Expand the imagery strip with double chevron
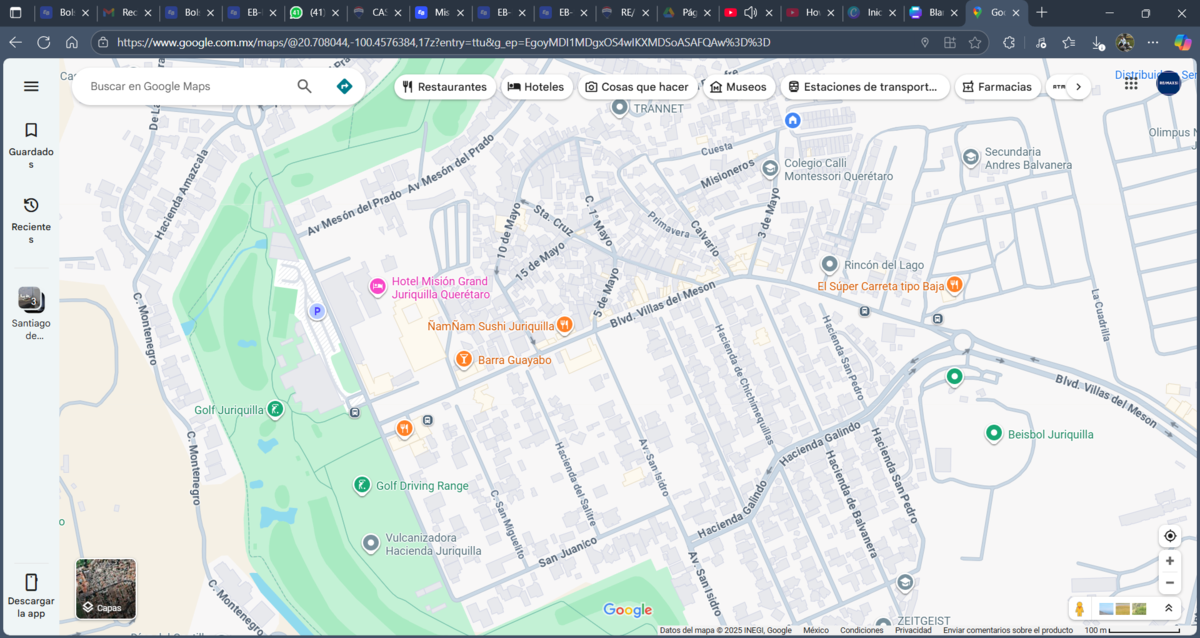The image size is (1200, 638). pos(1168,608)
